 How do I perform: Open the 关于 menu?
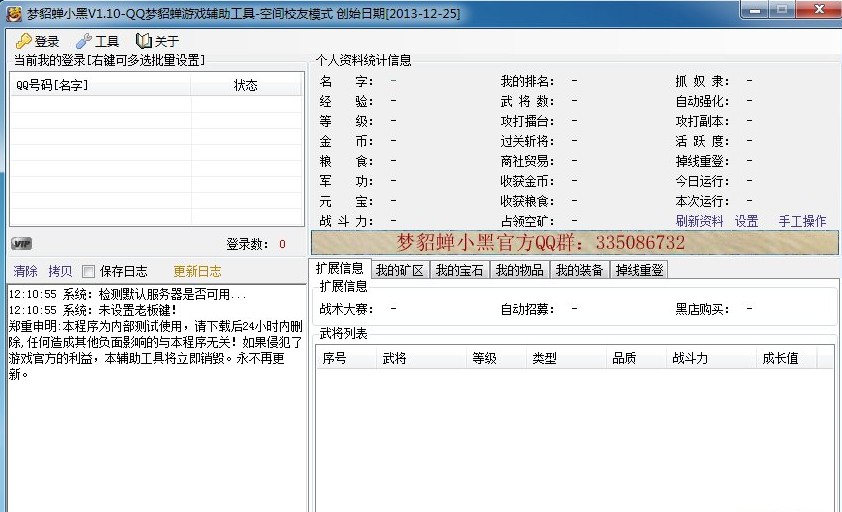[167, 41]
